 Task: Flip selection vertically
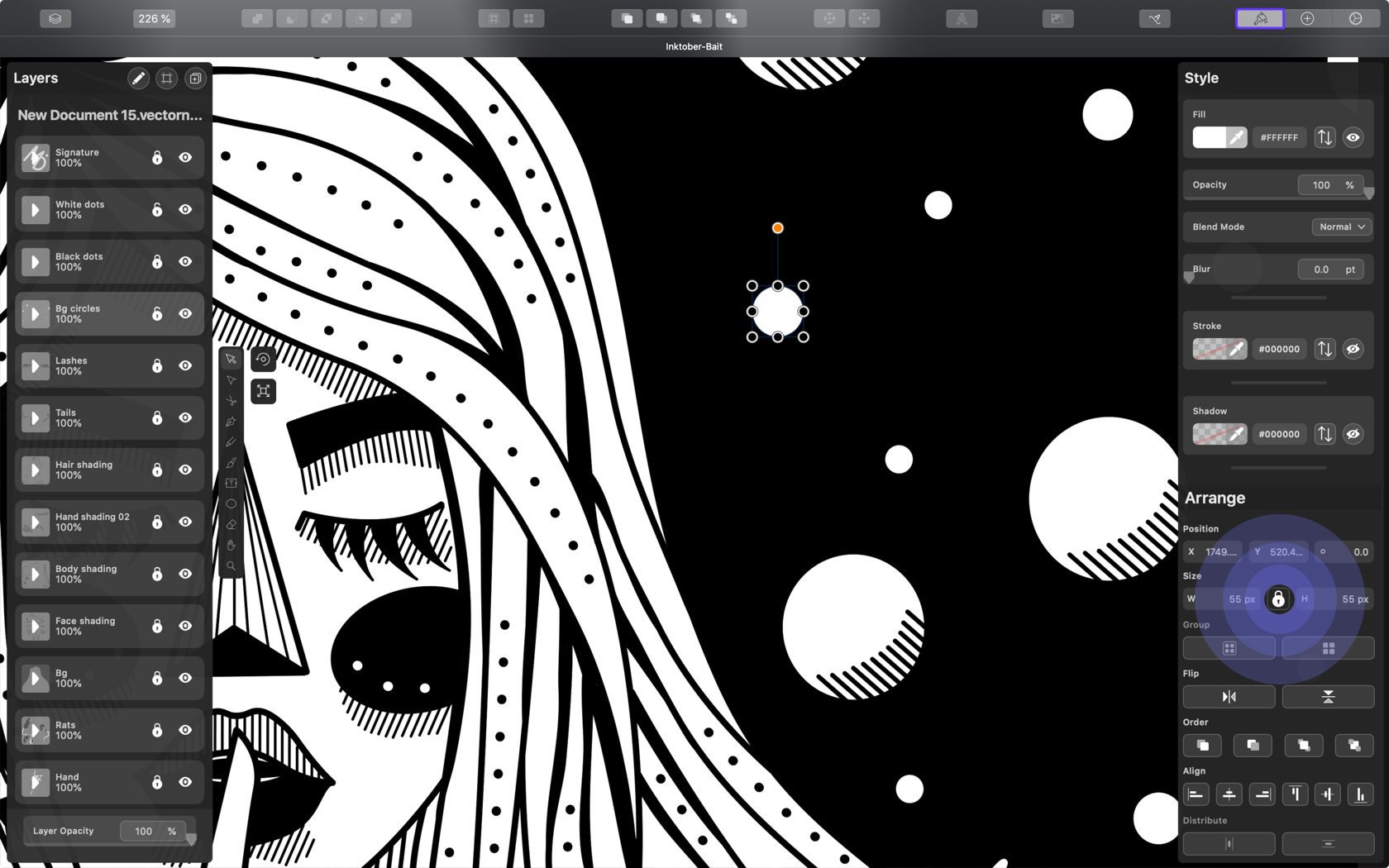pyautogui.click(x=1328, y=697)
